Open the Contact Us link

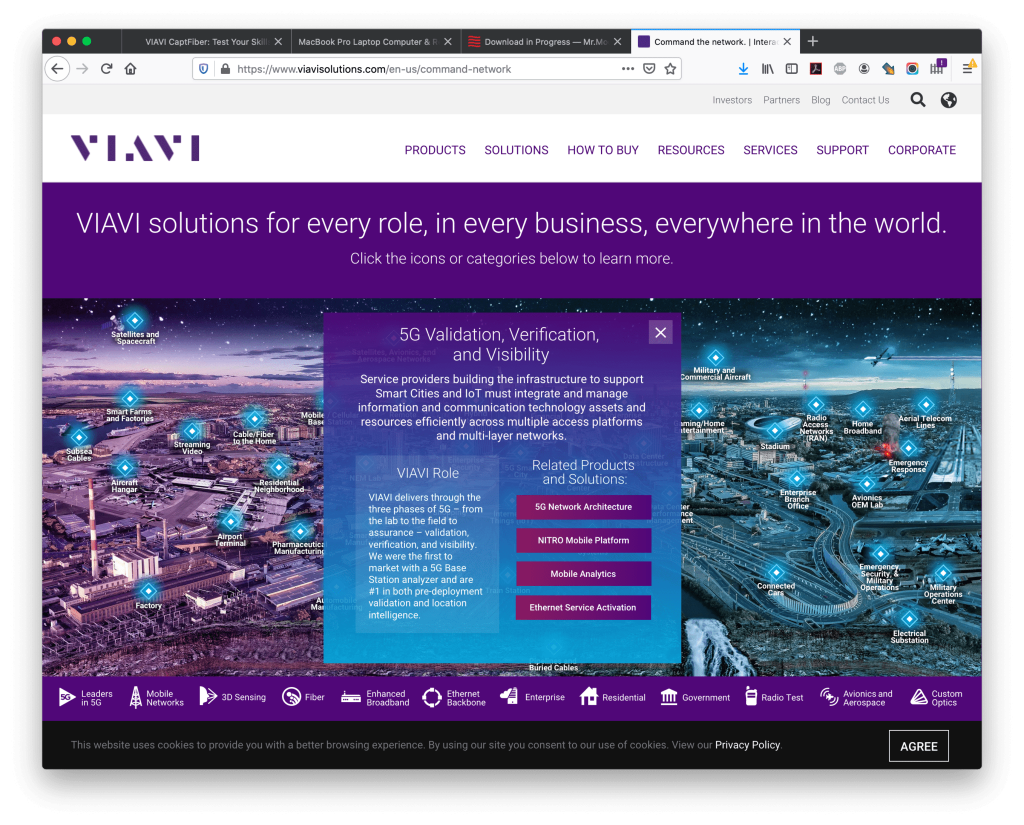pos(865,100)
